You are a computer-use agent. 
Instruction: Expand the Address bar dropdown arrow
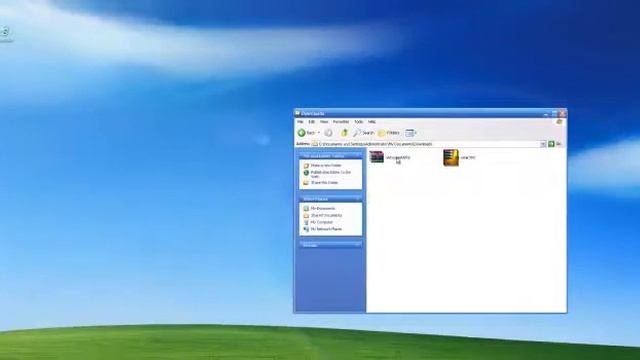tap(543, 144)
